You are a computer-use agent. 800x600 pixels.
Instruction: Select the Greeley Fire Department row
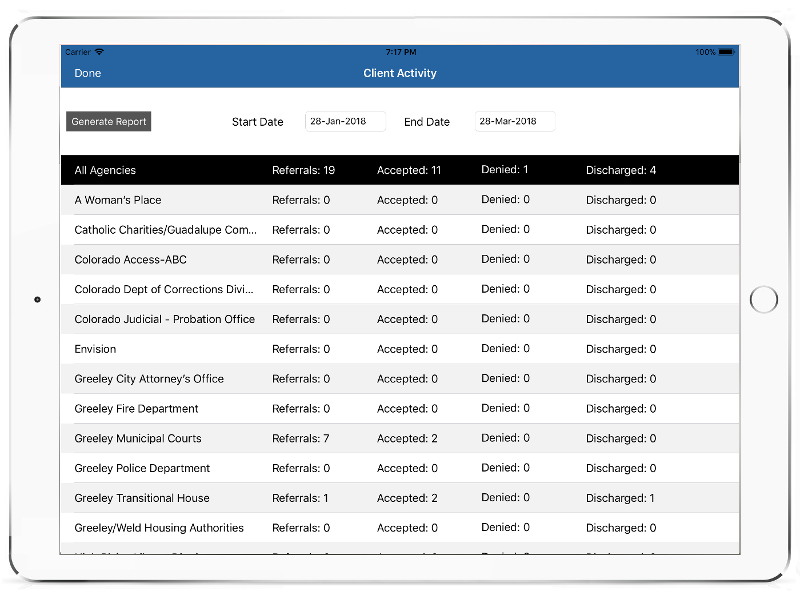coord(400,409)
